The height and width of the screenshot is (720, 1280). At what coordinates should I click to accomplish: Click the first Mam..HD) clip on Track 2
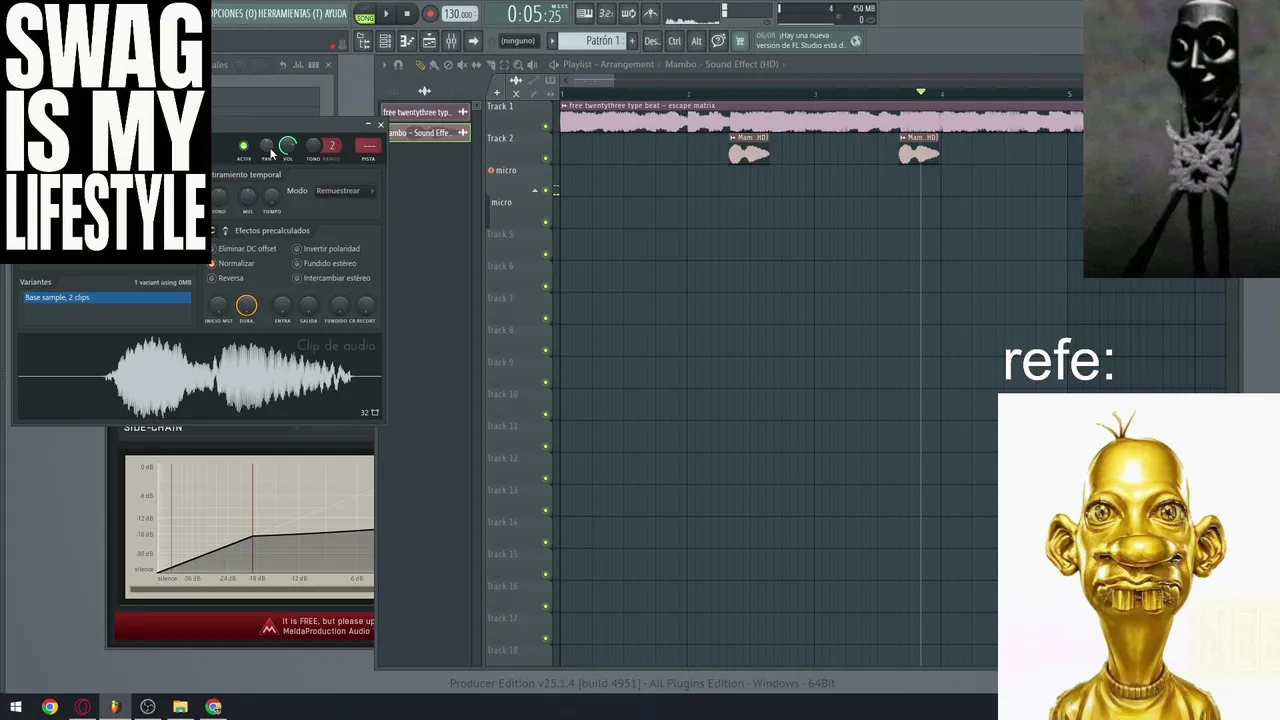[749, 150]
